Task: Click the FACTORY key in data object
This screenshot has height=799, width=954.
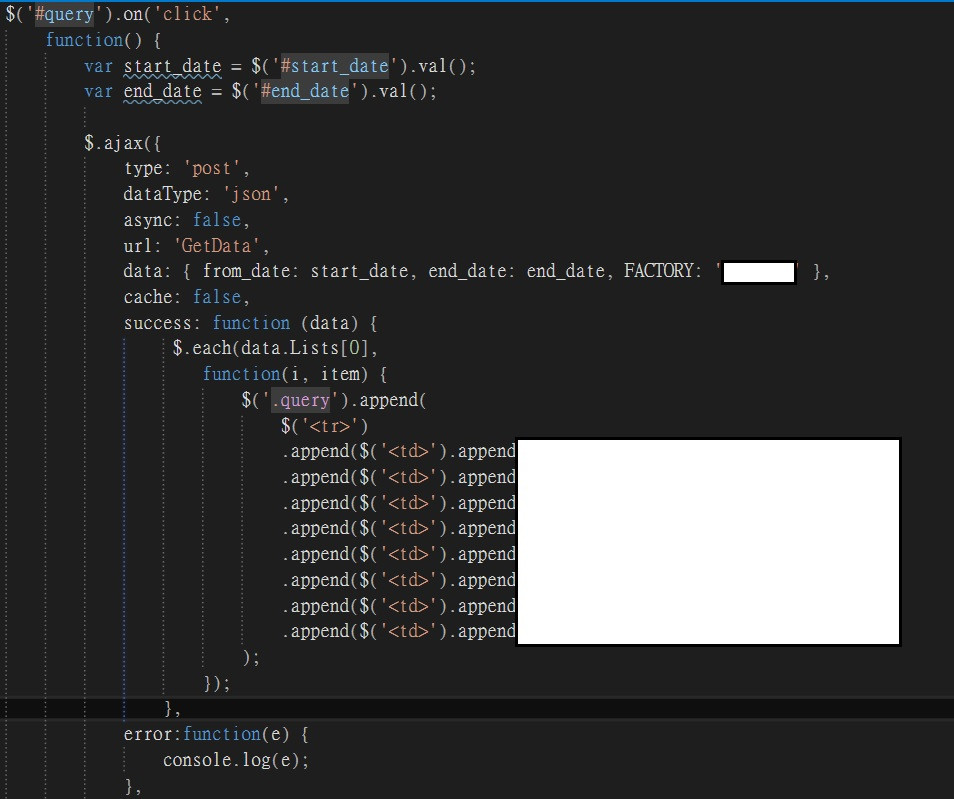Action: 658,271
